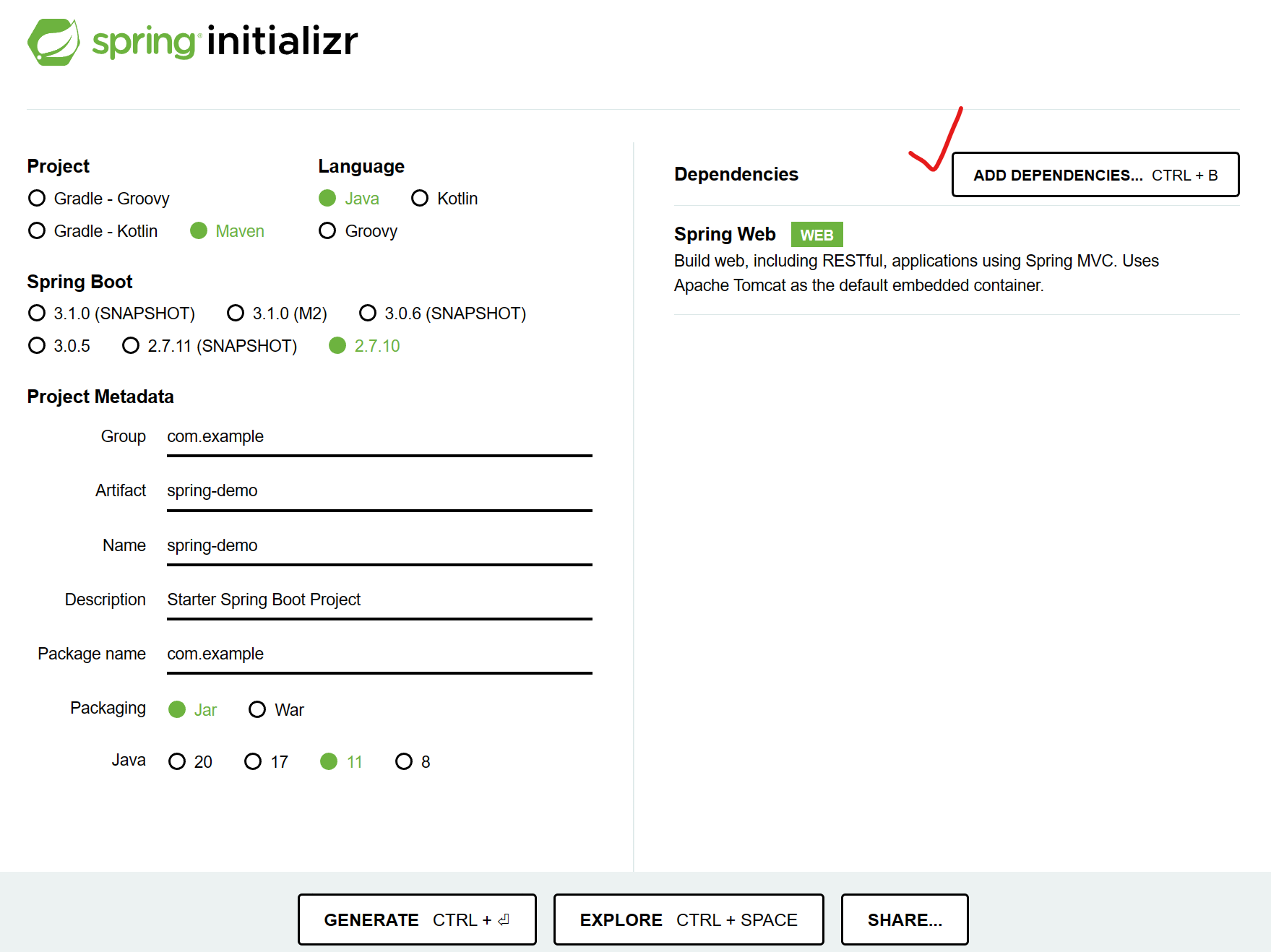Select Java version 8
The height and width of the screenshot is (952, 1271).
tap(413, 762)
